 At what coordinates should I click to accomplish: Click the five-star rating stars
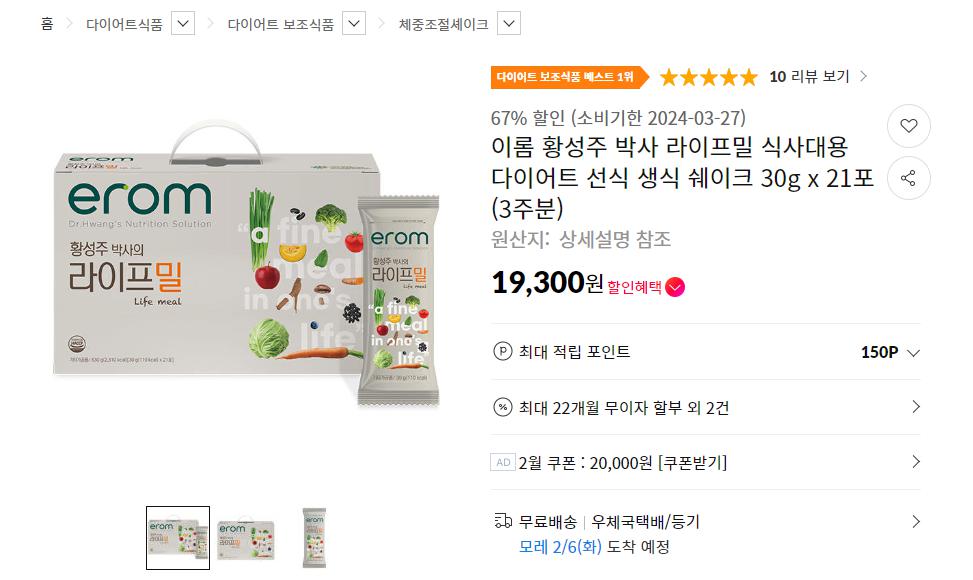pos(709,77)
